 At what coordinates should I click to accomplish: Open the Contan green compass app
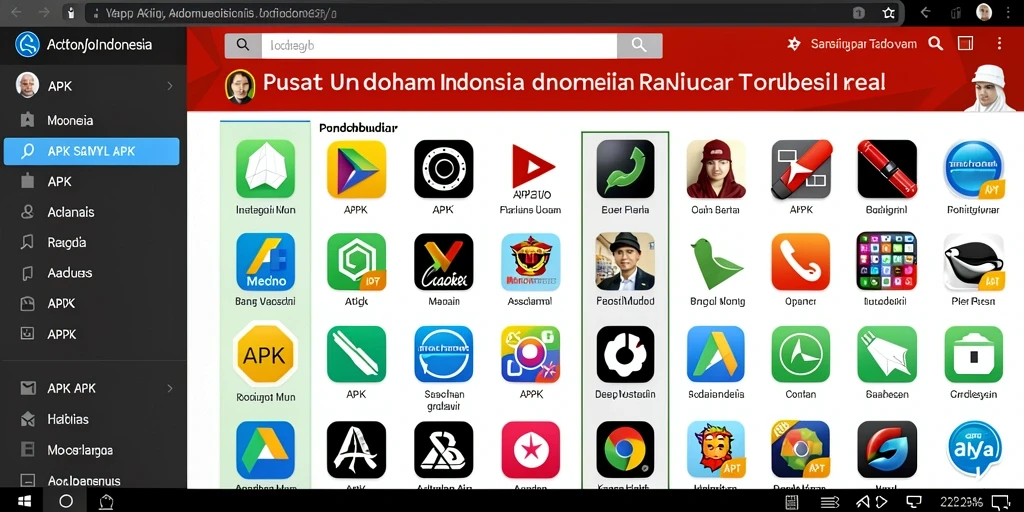801,355
